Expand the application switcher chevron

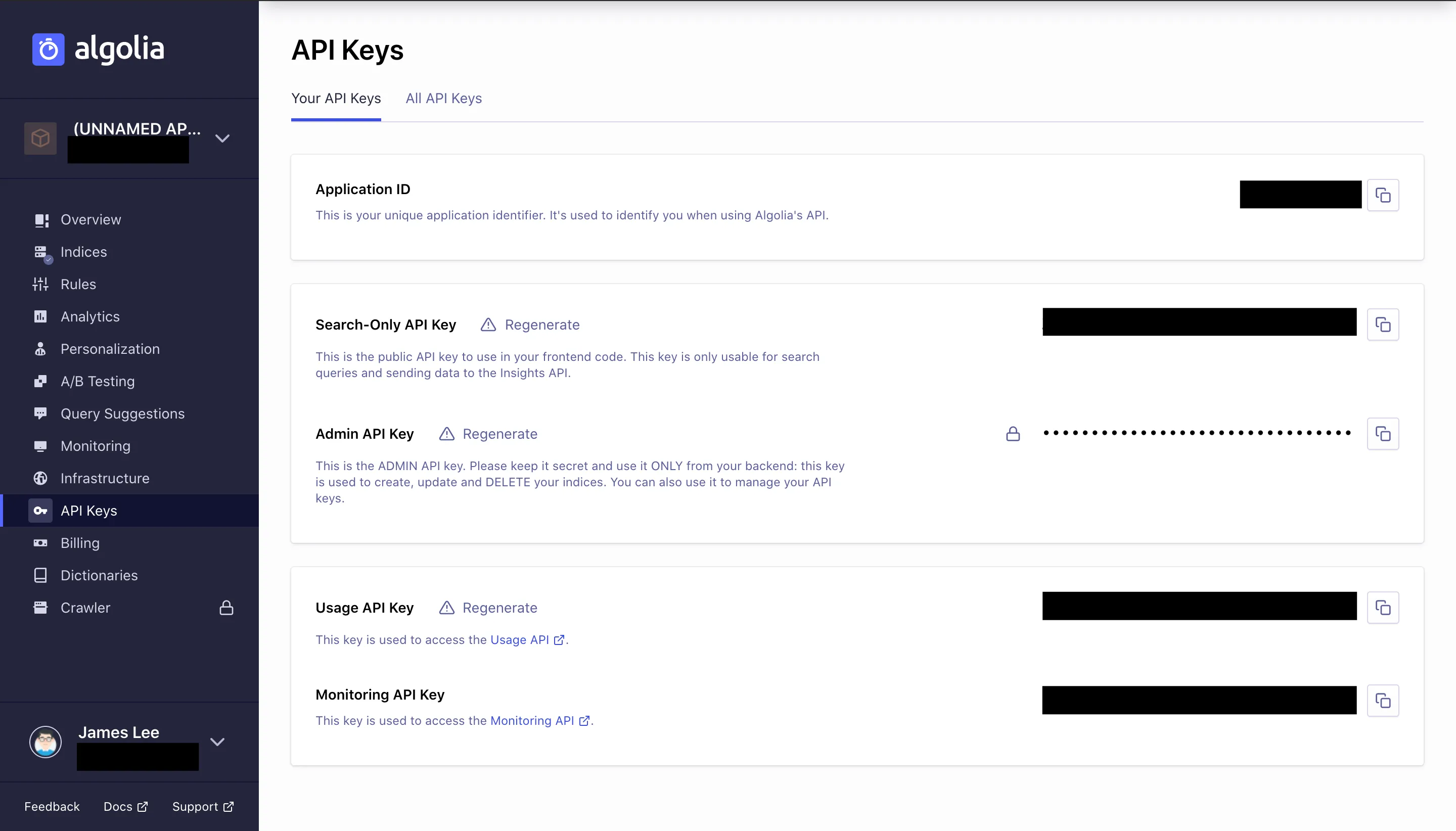pyautogui.click(x=222, y=138)
